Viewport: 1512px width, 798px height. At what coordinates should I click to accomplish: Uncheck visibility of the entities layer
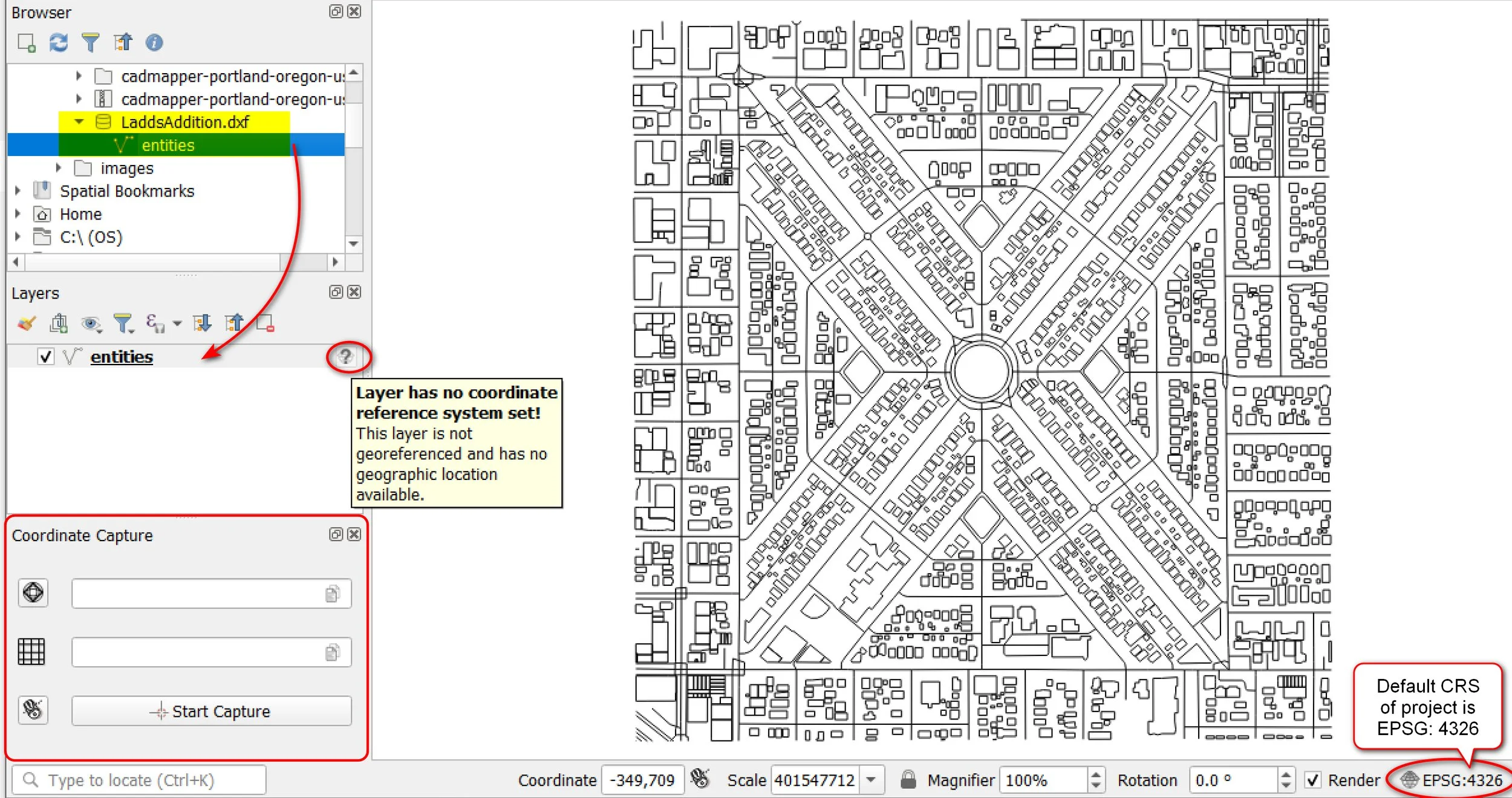[45, 357]
